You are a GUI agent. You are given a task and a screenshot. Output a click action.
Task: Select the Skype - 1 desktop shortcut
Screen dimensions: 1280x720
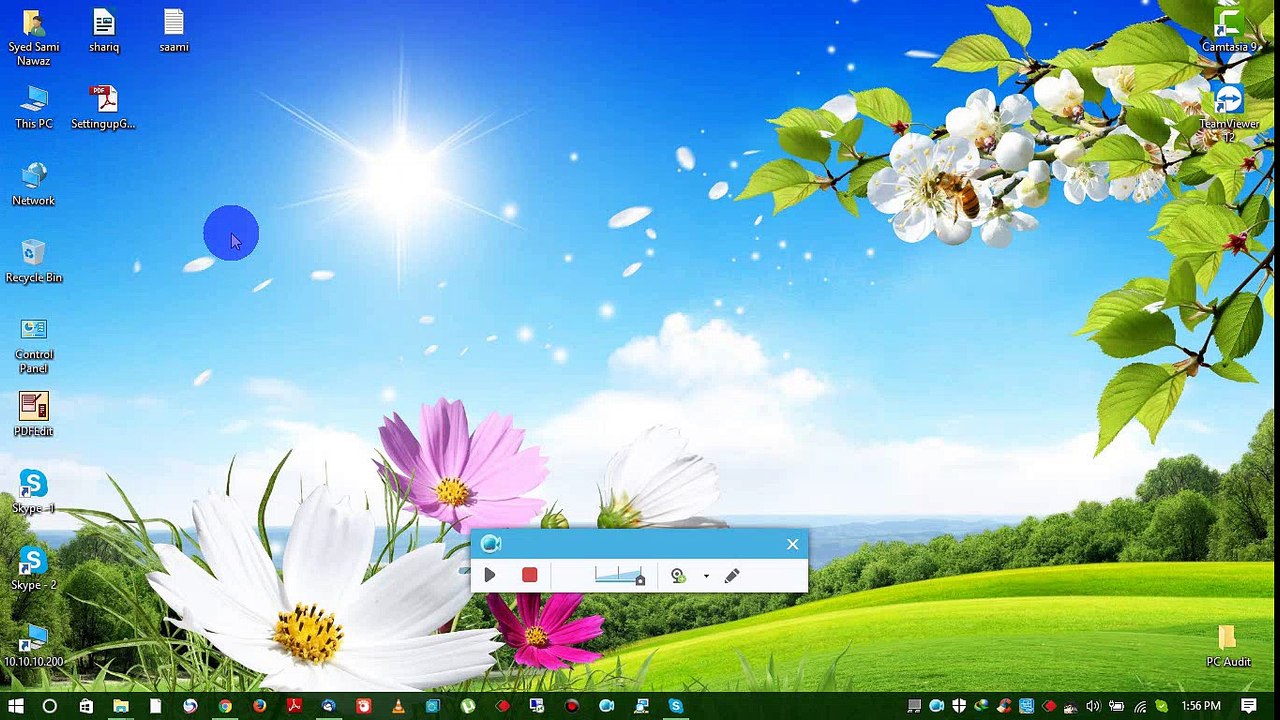(33, 492)
